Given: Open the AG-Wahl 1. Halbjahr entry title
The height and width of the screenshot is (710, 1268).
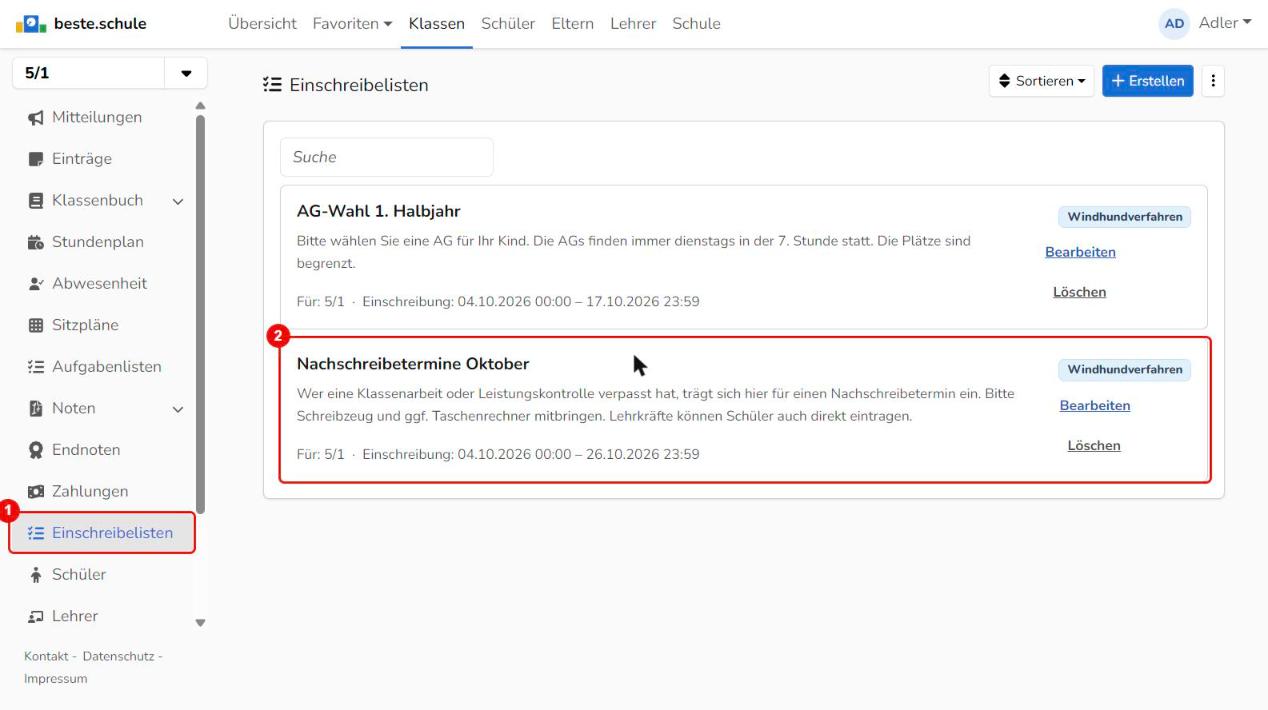Looking at the screenshot, I should (x=378, y=211).
